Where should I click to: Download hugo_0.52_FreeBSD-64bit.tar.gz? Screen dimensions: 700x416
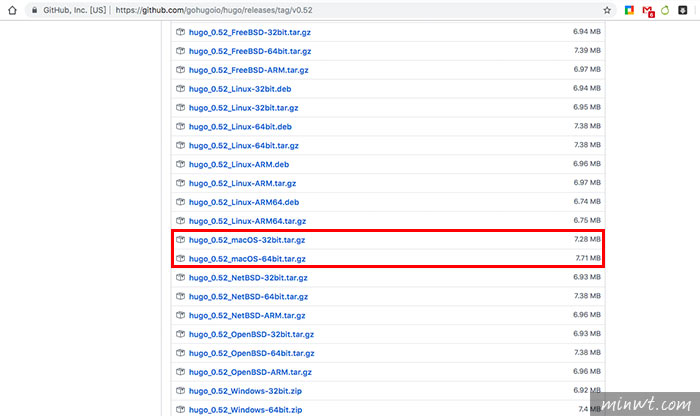pos(250,51)
